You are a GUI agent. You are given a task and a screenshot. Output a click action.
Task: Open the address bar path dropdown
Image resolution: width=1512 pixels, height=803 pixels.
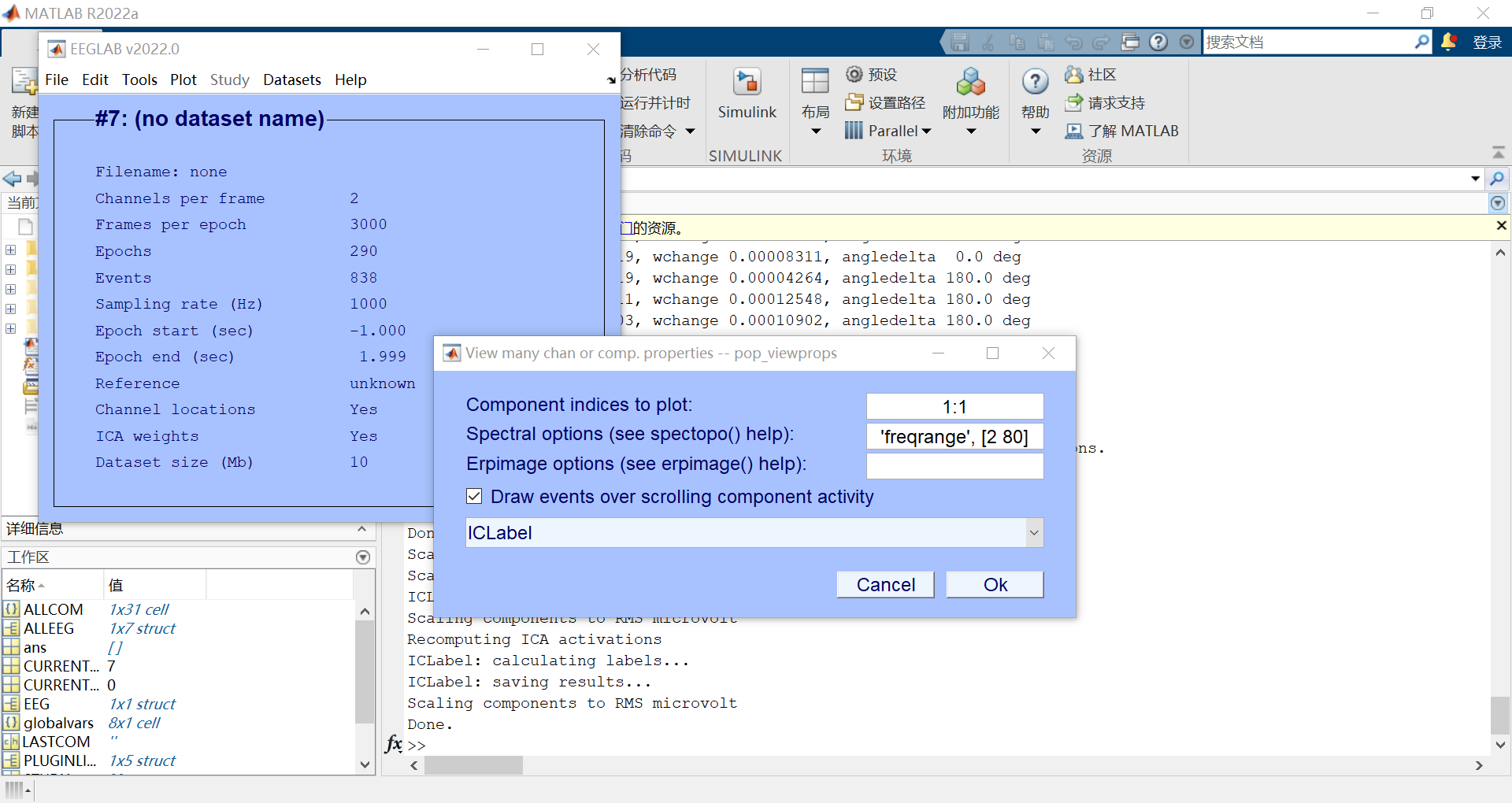pyautogui.click(x=1475, y=179)
